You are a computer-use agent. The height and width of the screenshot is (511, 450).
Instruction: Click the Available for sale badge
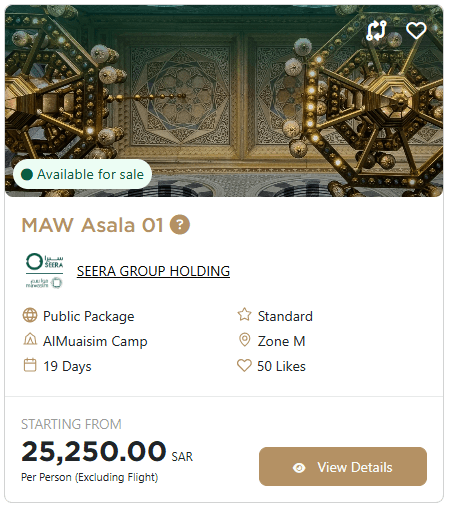[x=82, y=174]
